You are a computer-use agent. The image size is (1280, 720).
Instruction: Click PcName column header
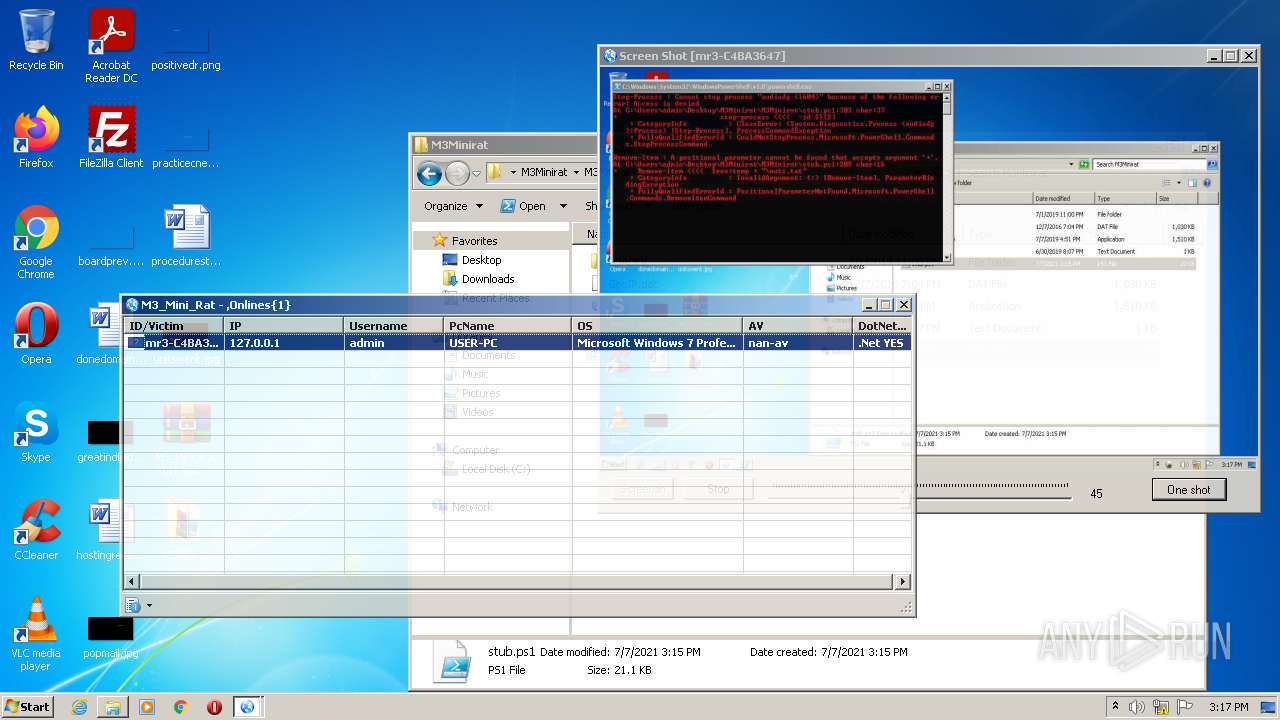coord(508,326)
